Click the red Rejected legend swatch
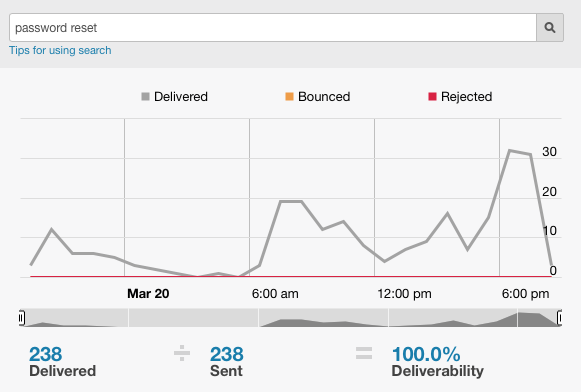This screenshot has height=392, width=581. (x=432, y=97)
